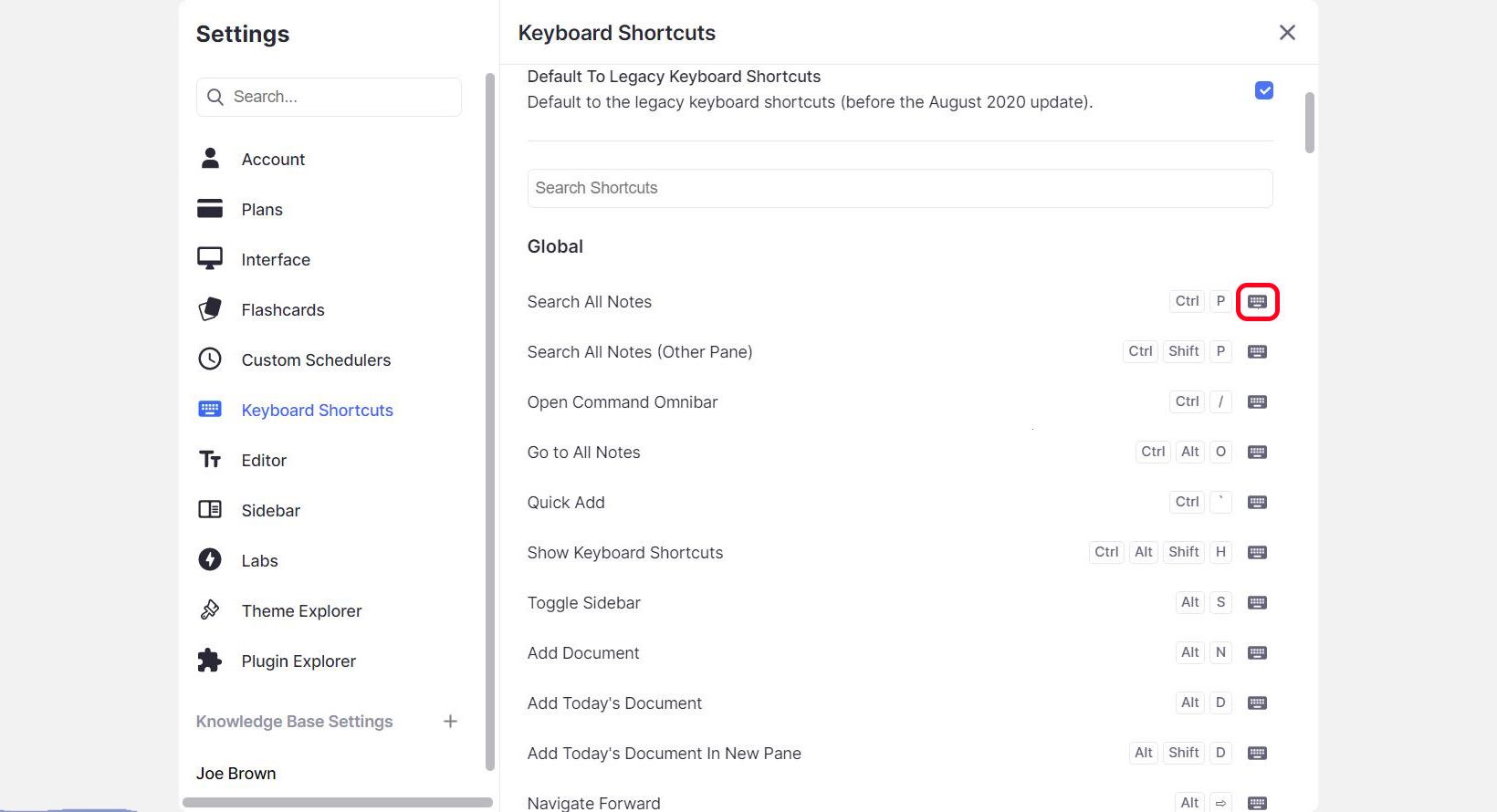Screen dimensions: 1497x812
Task: Open the Account settings section
Action: click(273, 160)
